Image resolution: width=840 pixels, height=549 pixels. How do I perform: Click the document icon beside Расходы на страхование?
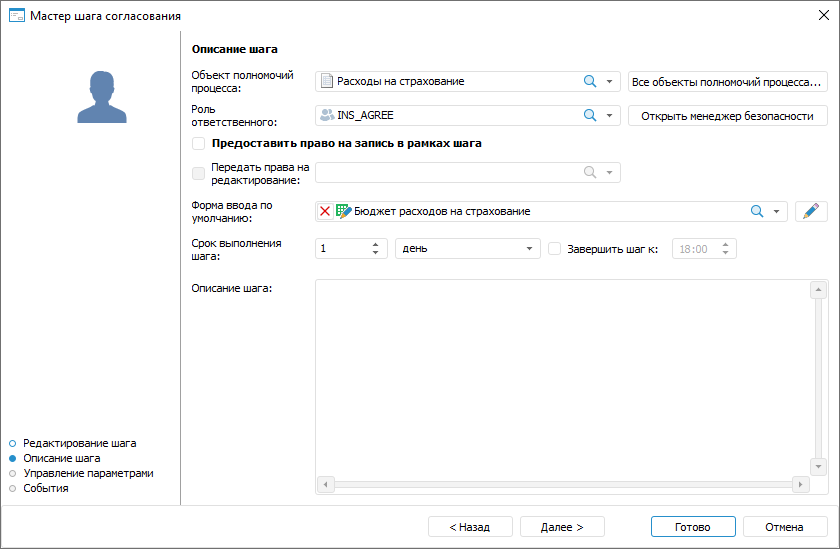pyautogui.click(x=326, y=81)
